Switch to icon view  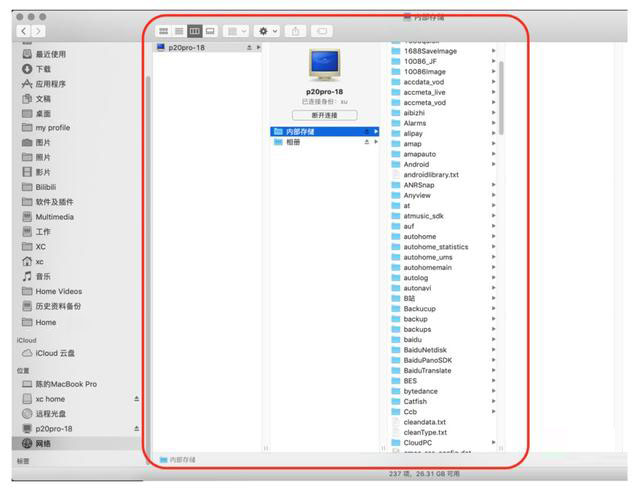coord(164,31)
